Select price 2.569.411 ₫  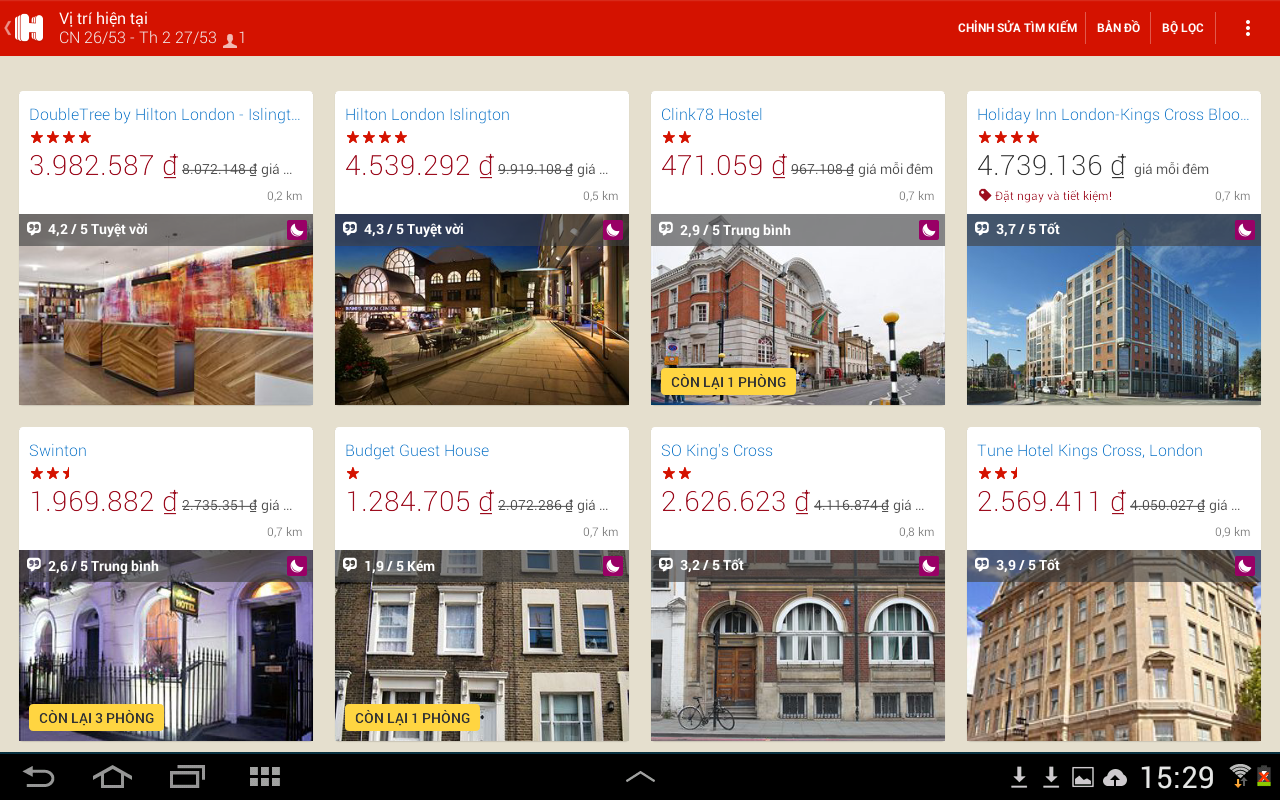[x=1051, y=502]
